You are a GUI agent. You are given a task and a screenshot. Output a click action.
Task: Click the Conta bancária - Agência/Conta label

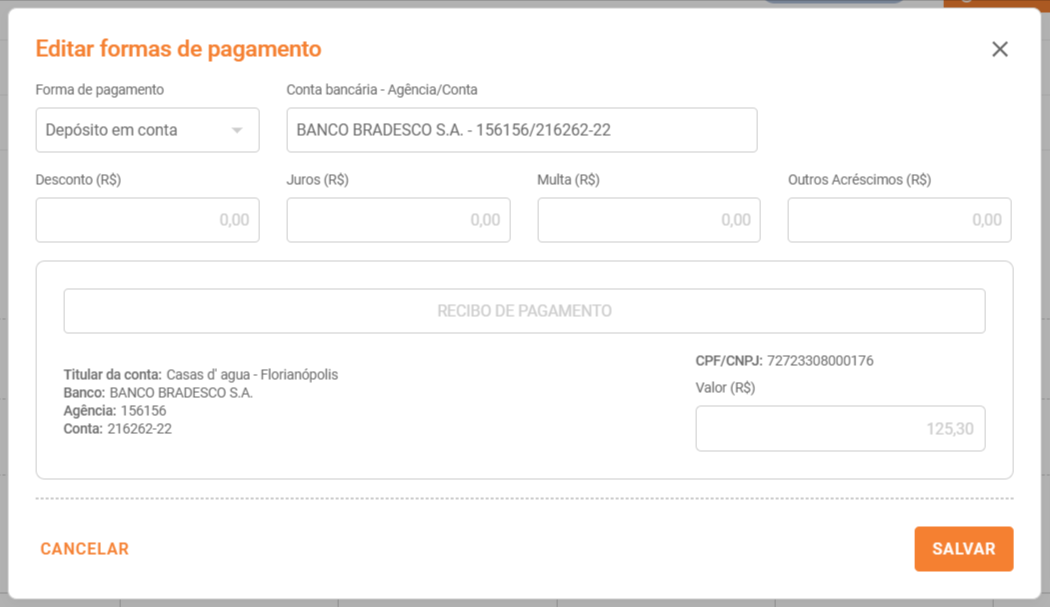point(381,90)
